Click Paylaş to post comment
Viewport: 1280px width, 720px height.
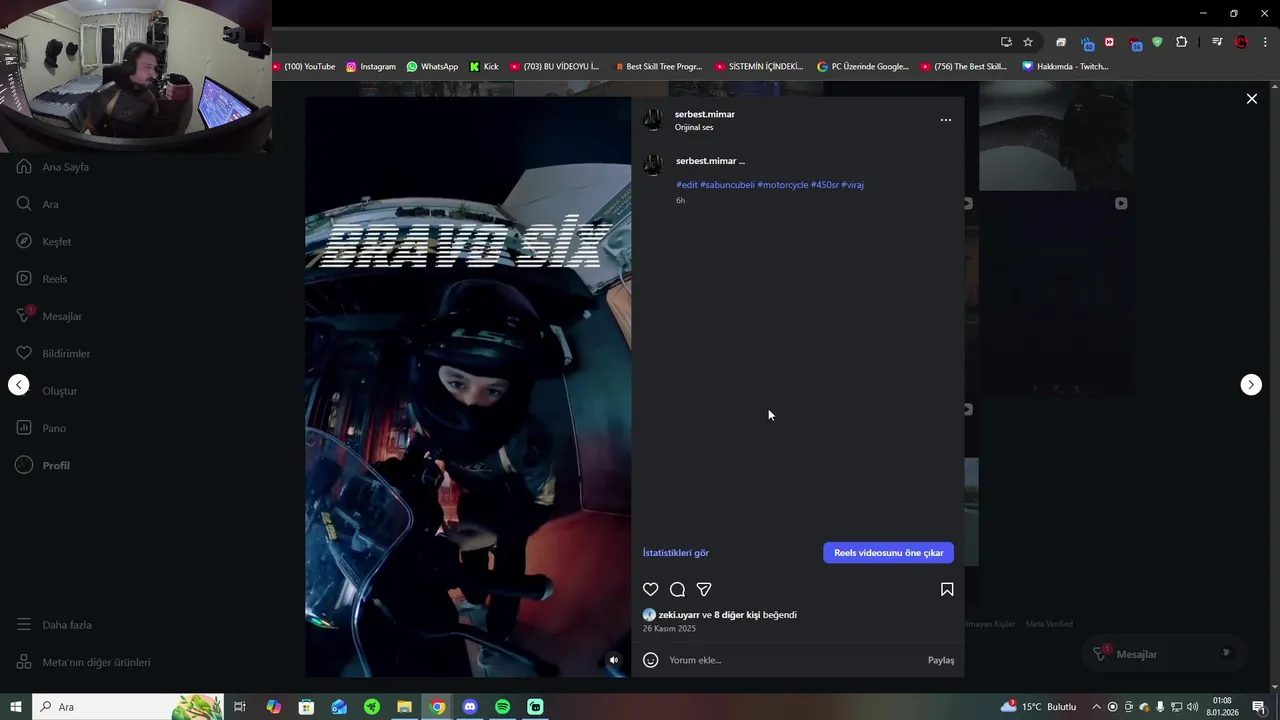(941, 660)
